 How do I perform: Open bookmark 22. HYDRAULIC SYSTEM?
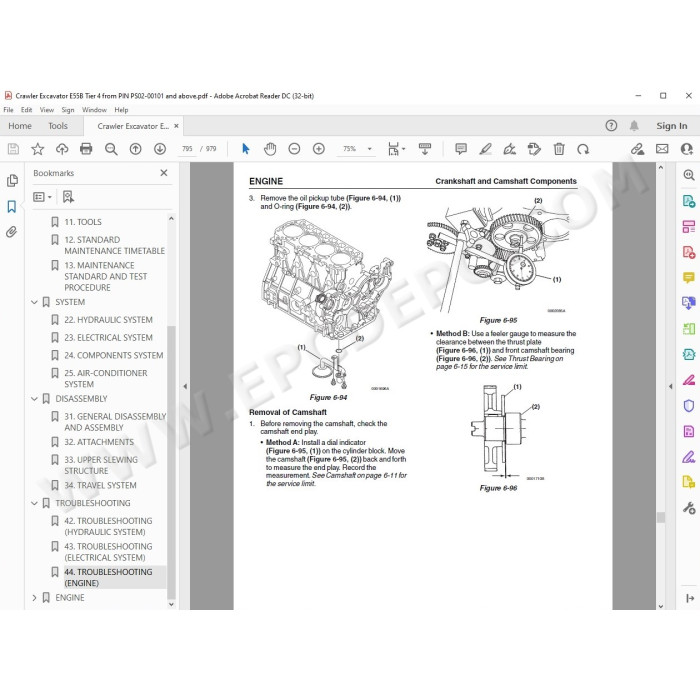click(x=108, y=320)
